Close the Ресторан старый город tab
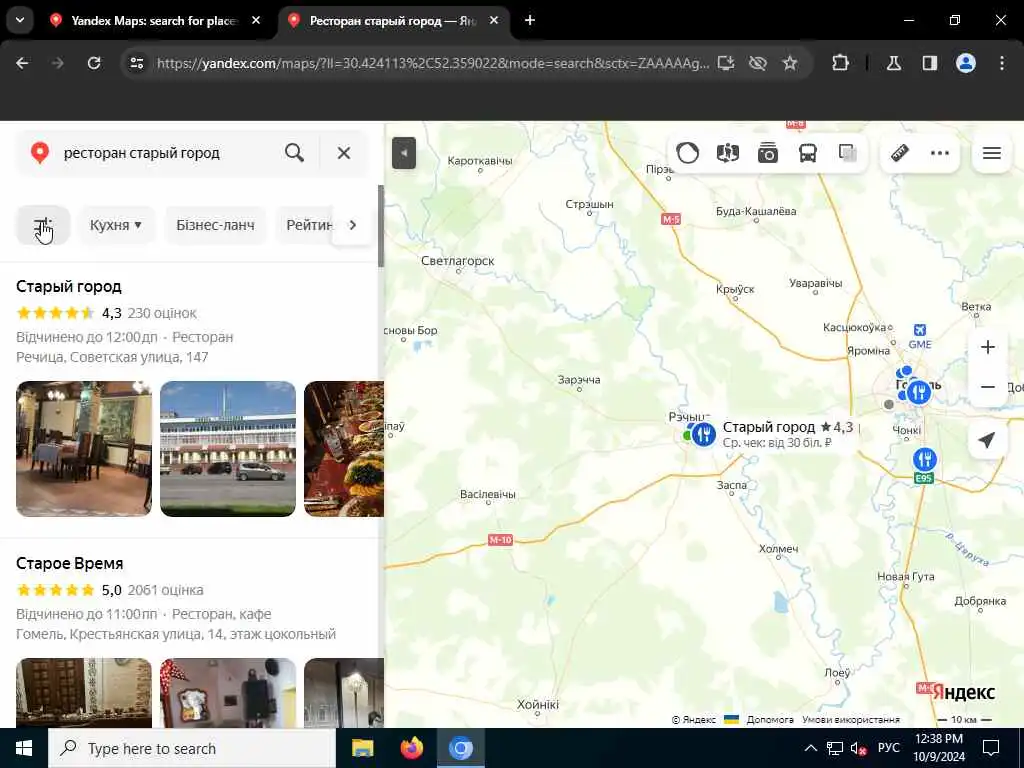The height and width of the screenshot is (768, 1024). pyautogui.click(x=494, y=21)
